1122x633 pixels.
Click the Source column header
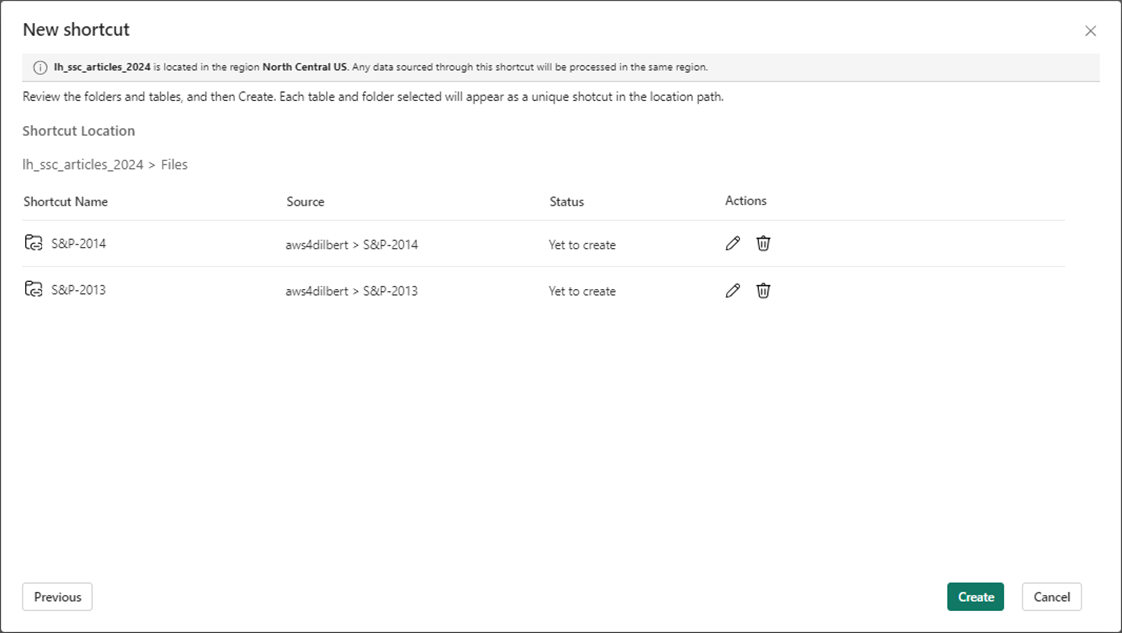(x=305, y=201)
